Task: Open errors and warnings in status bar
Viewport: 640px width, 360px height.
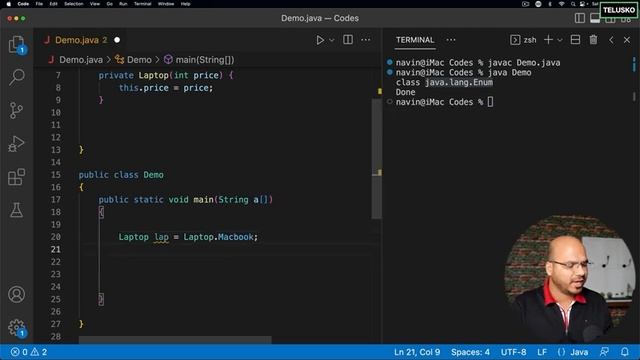Action: (29, 352)
